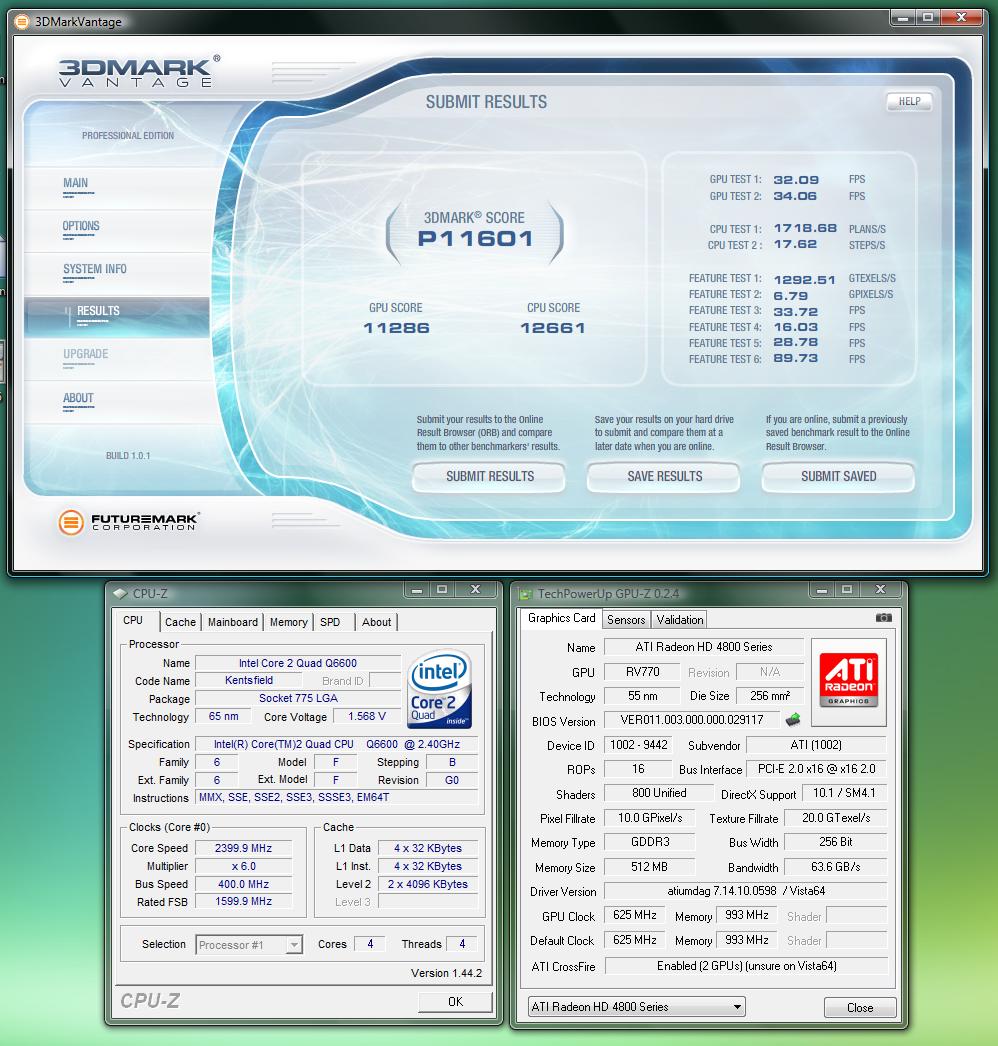The width and height of the screenshot is (998, 1046).
Task: Open SYSTEM INFO in the 3DMark sidebar
Action: pos(95,270)
